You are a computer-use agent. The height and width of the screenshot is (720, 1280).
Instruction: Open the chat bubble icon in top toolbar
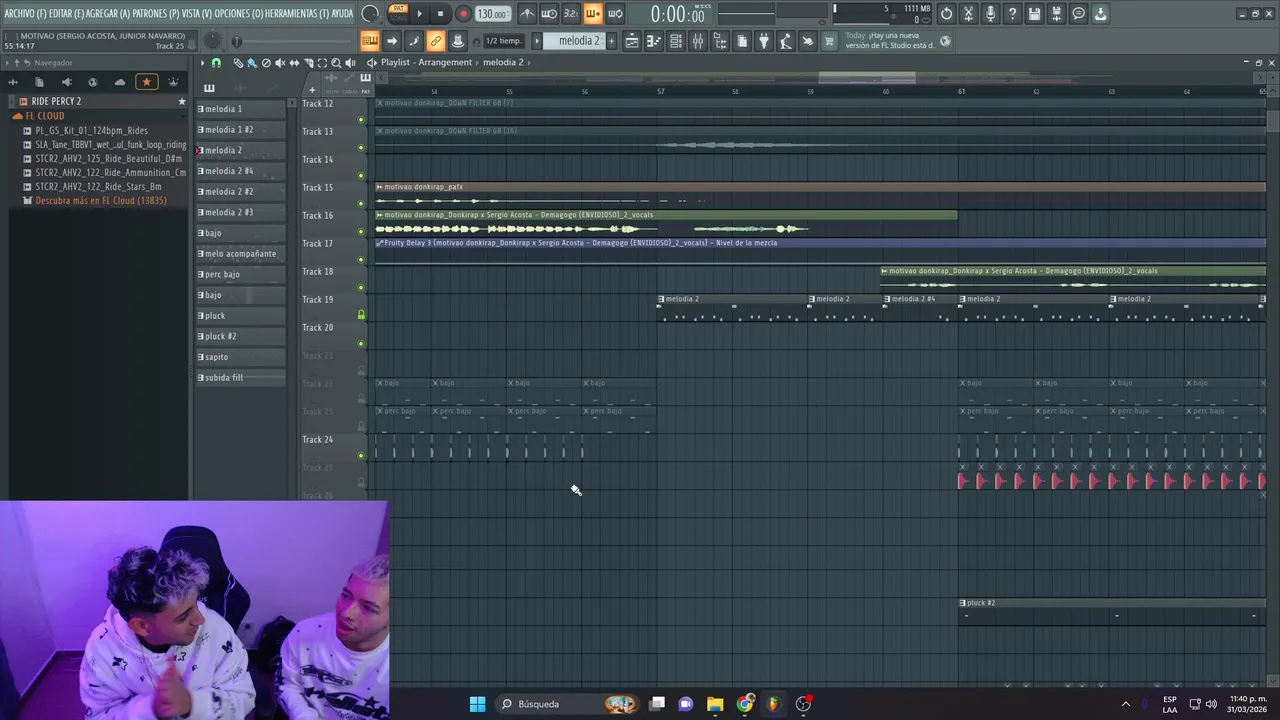pyautogui.click(x=1079, y=13)
